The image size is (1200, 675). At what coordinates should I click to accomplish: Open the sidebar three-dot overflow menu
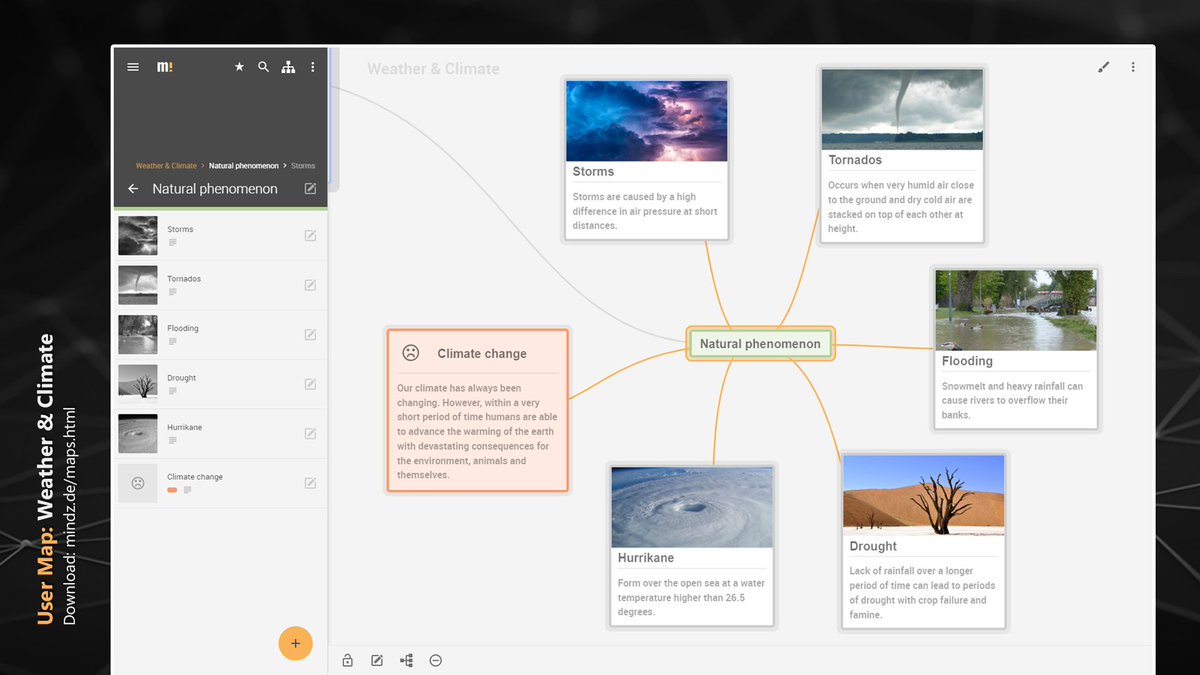coord(312,66)
